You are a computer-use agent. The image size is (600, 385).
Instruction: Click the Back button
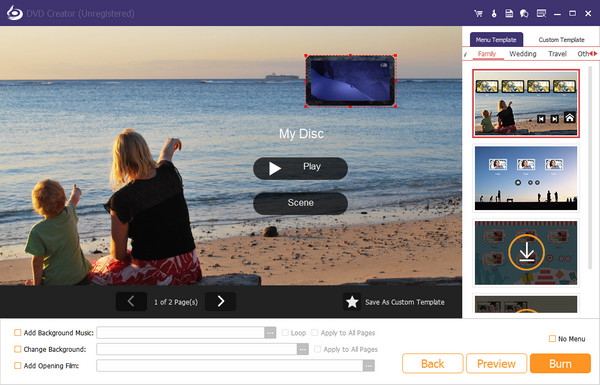point(433,364)
